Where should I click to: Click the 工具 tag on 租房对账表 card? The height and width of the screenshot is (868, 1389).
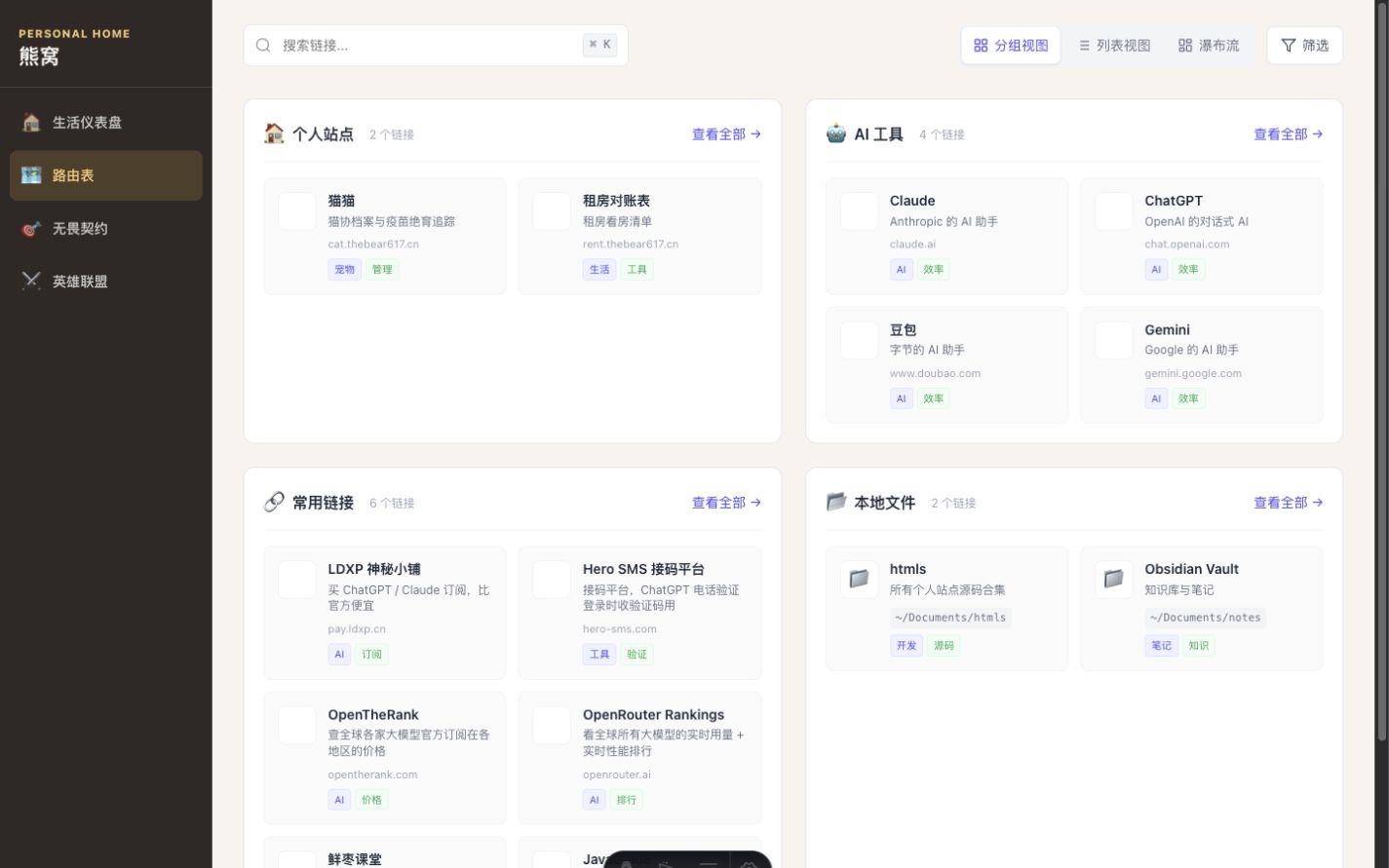[637, 270]
